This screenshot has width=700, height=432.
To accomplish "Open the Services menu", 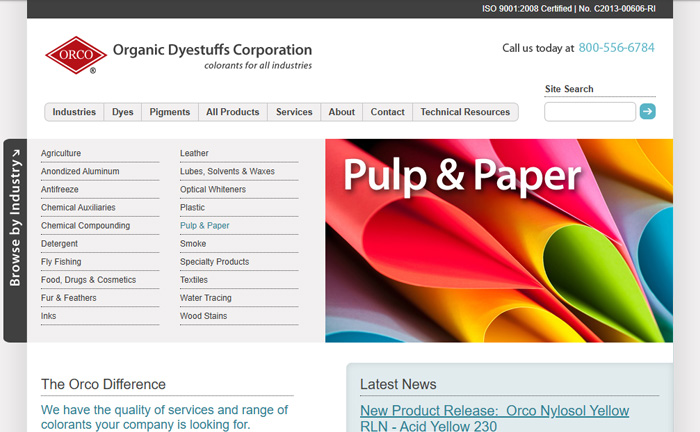I will click(294, 112).
